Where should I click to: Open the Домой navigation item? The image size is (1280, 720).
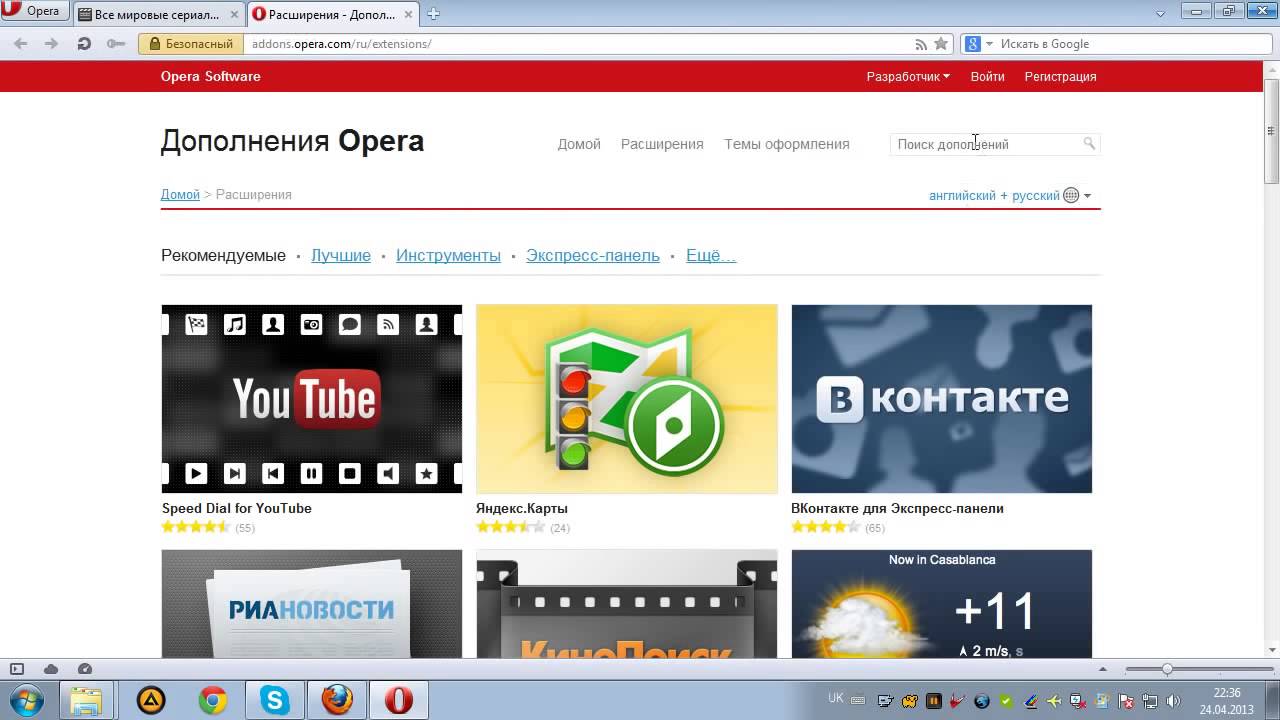point(579,144)
